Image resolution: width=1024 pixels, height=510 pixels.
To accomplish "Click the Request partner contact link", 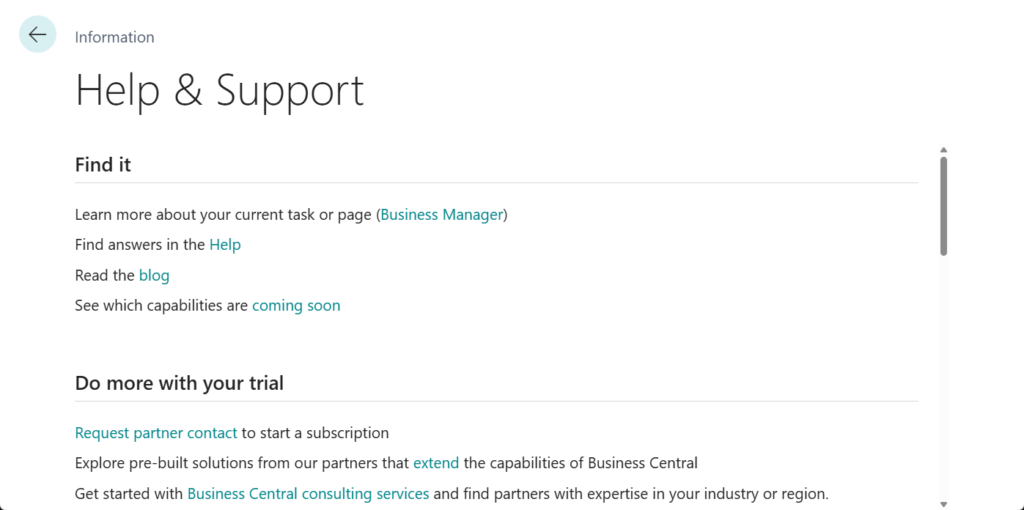I will [156, 433].
